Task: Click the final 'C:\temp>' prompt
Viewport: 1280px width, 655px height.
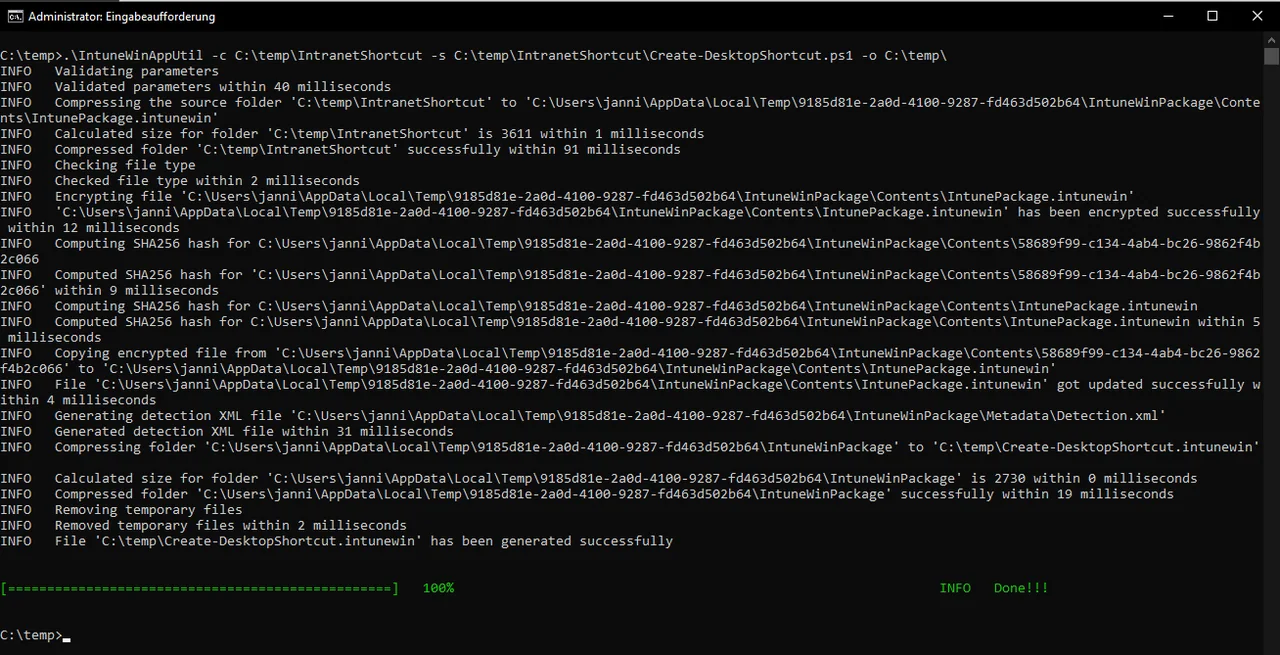Action: (31, 636)
